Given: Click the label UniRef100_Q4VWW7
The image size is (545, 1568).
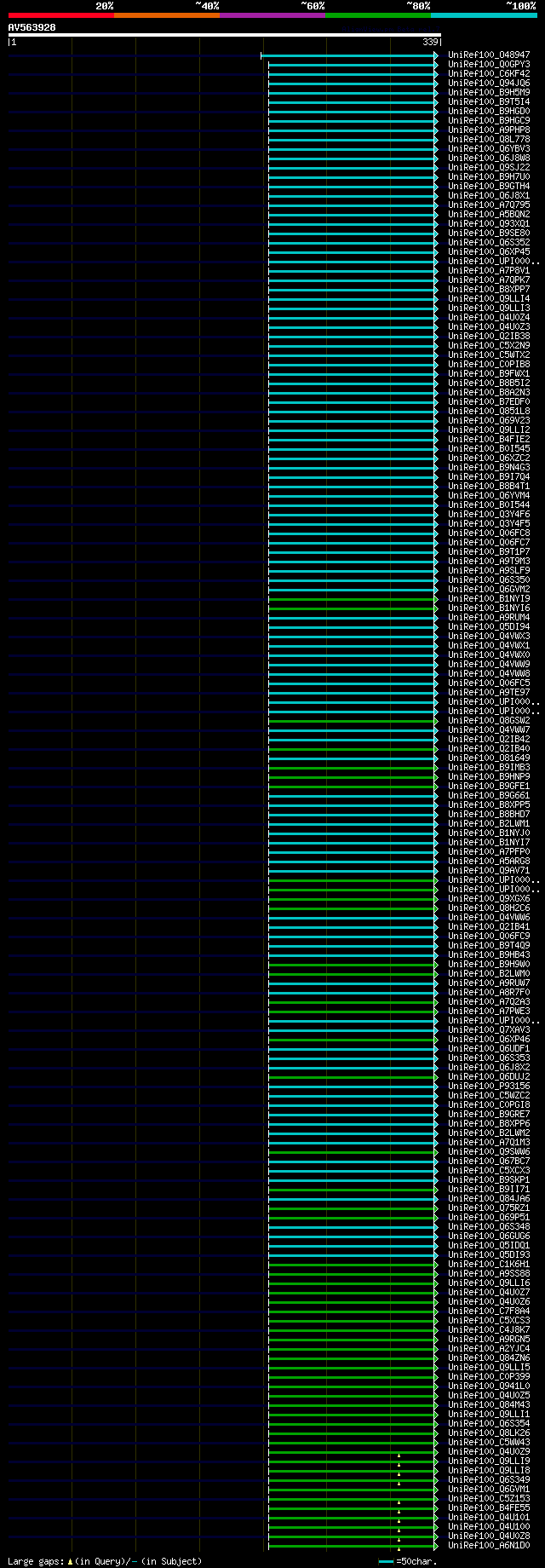Looking at the screenshot, I should (489, 729).
